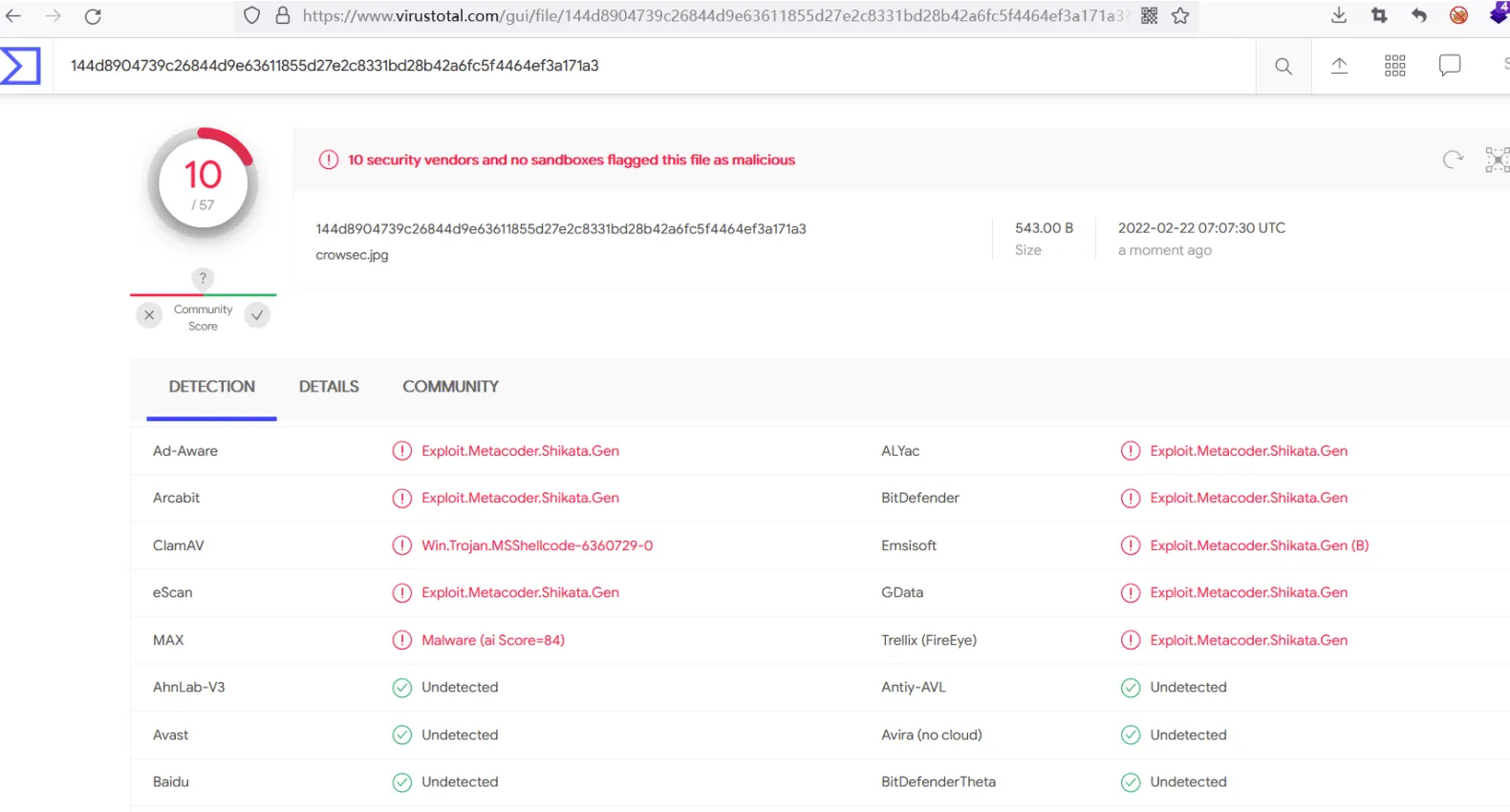Click the Antiy-AVL Undetected result

point(1188,687)
